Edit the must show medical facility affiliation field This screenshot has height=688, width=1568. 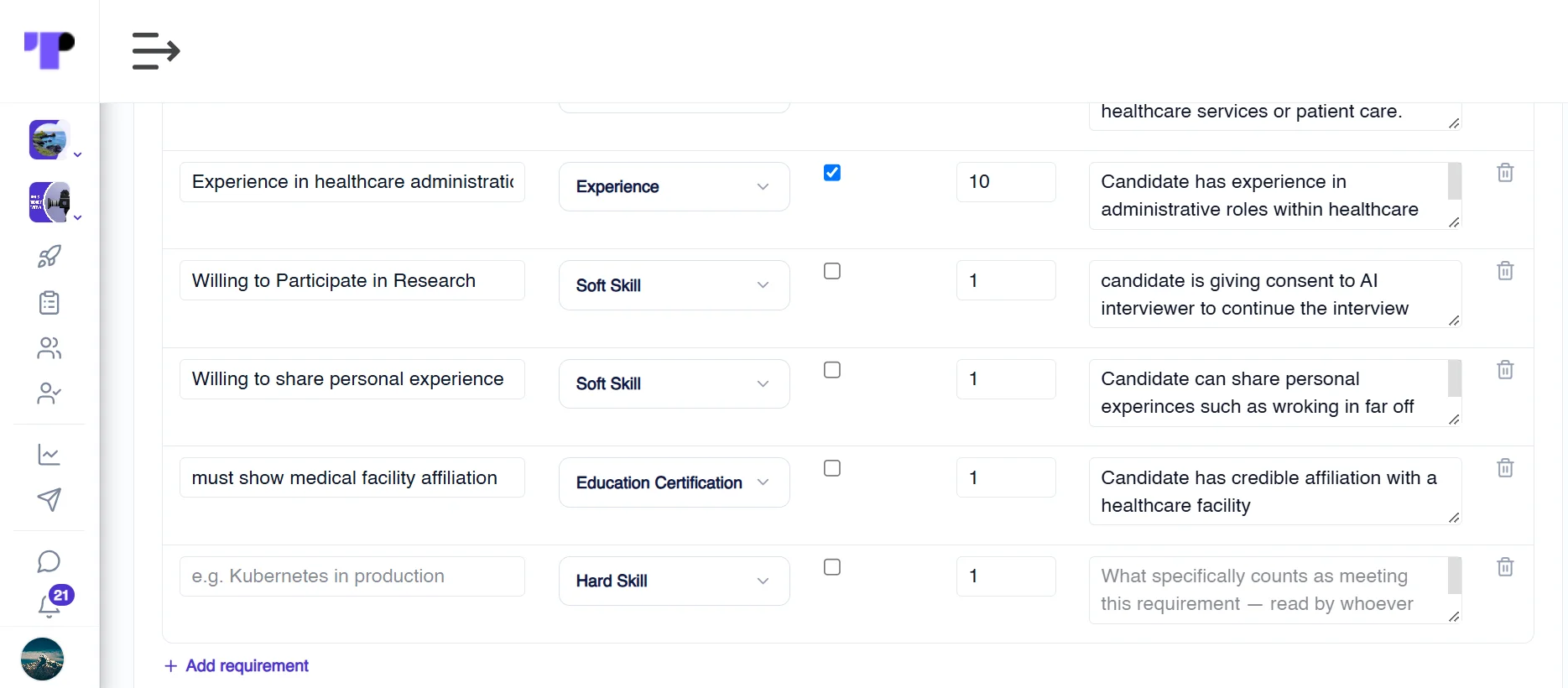(352, 477)
